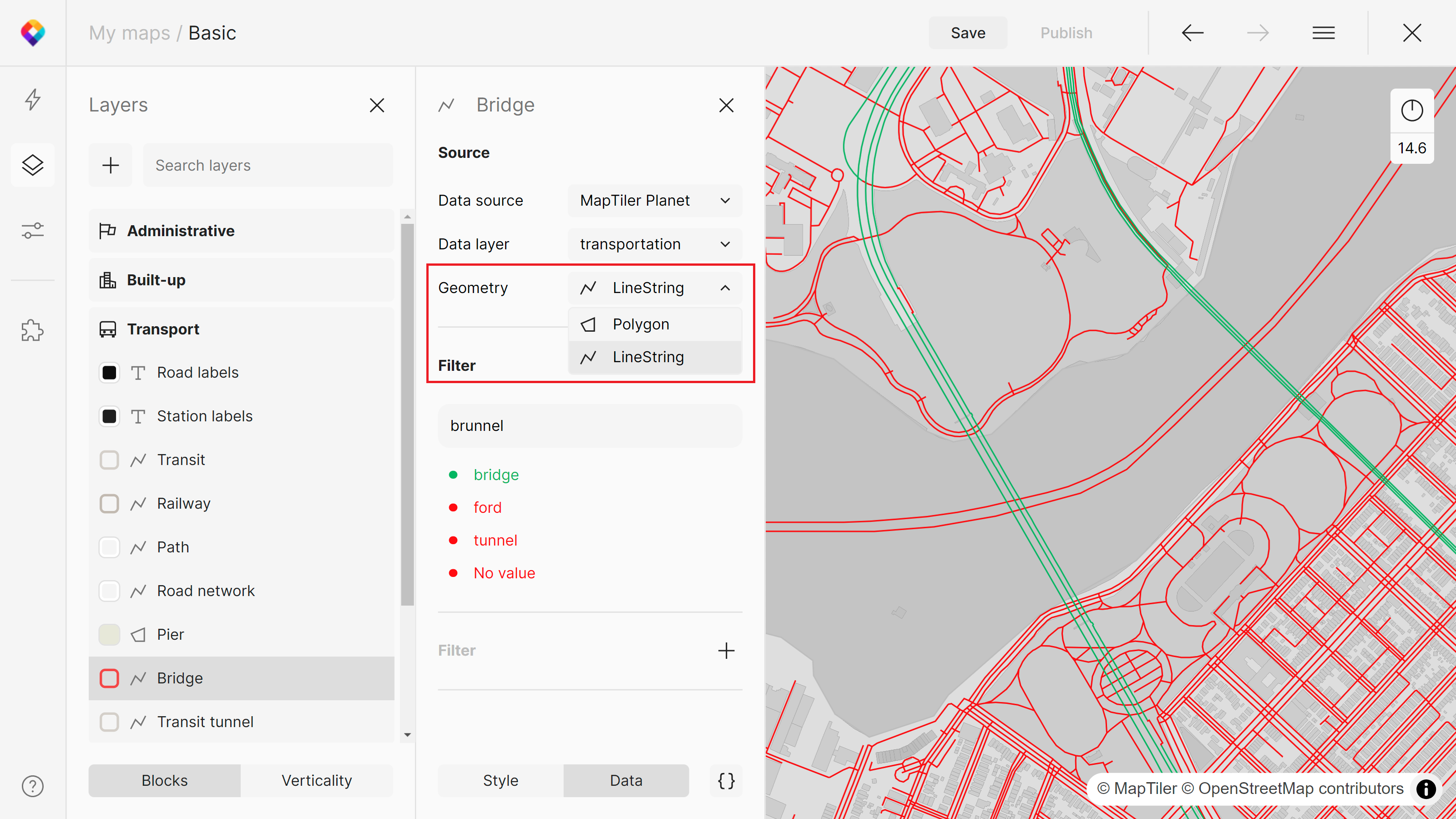1456x819 pixels.
Task: Click the puzzle piece icon in sidebar
Action: point(33,330)
